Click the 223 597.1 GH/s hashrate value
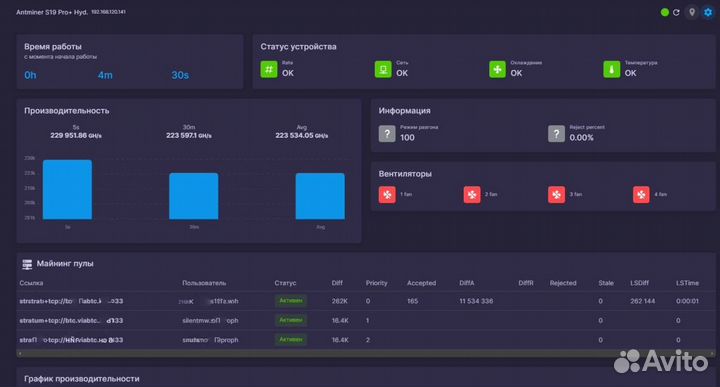Image resolution: width=720 pixels, height=387 pixels. [189, 135]
